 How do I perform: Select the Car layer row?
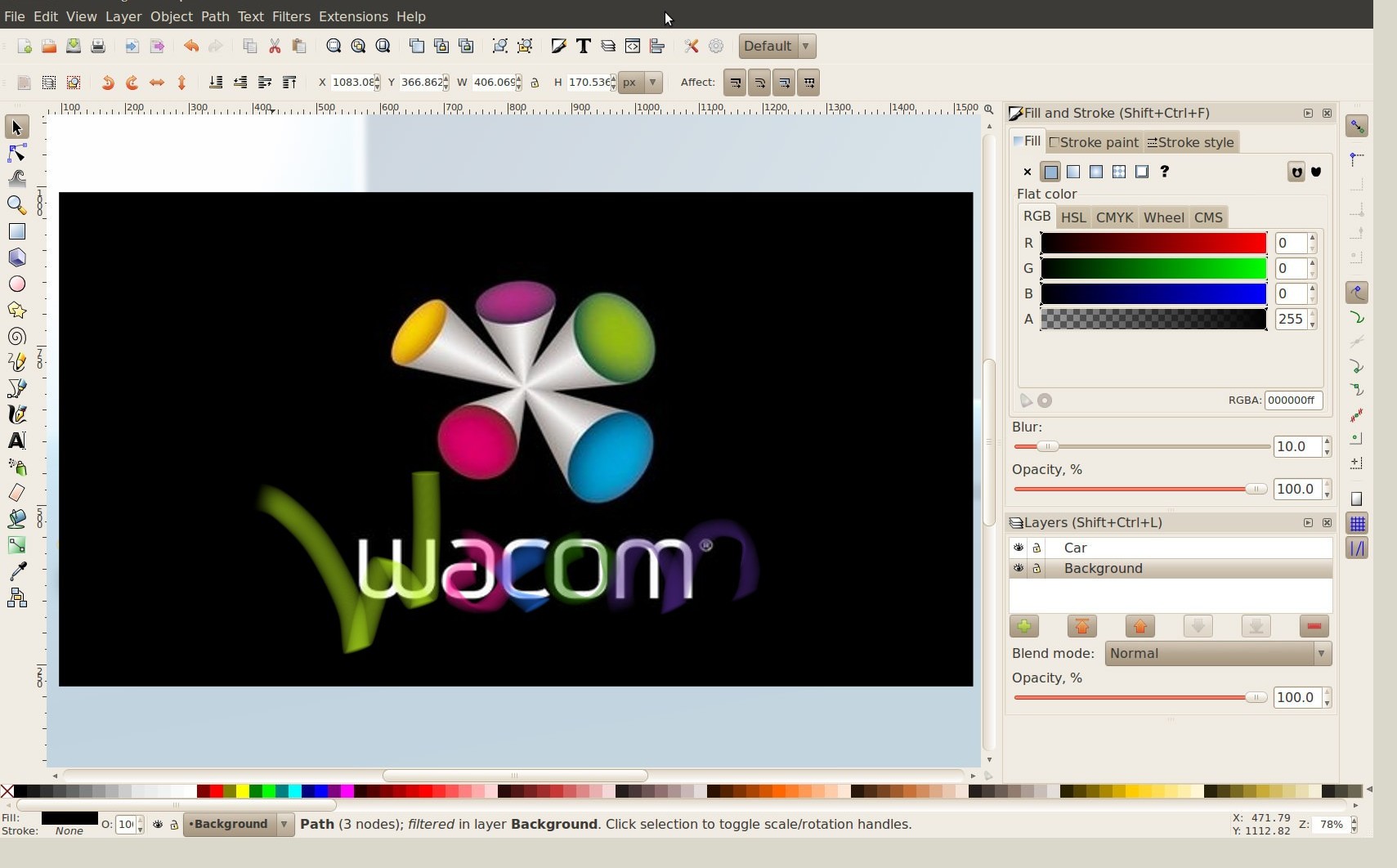1171,548
